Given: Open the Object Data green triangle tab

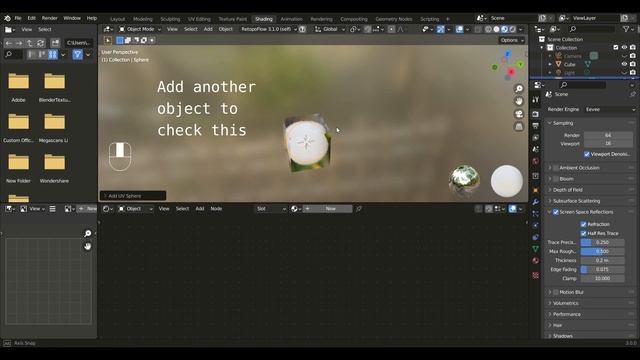Looking at the screenshot, I should 536,249.
